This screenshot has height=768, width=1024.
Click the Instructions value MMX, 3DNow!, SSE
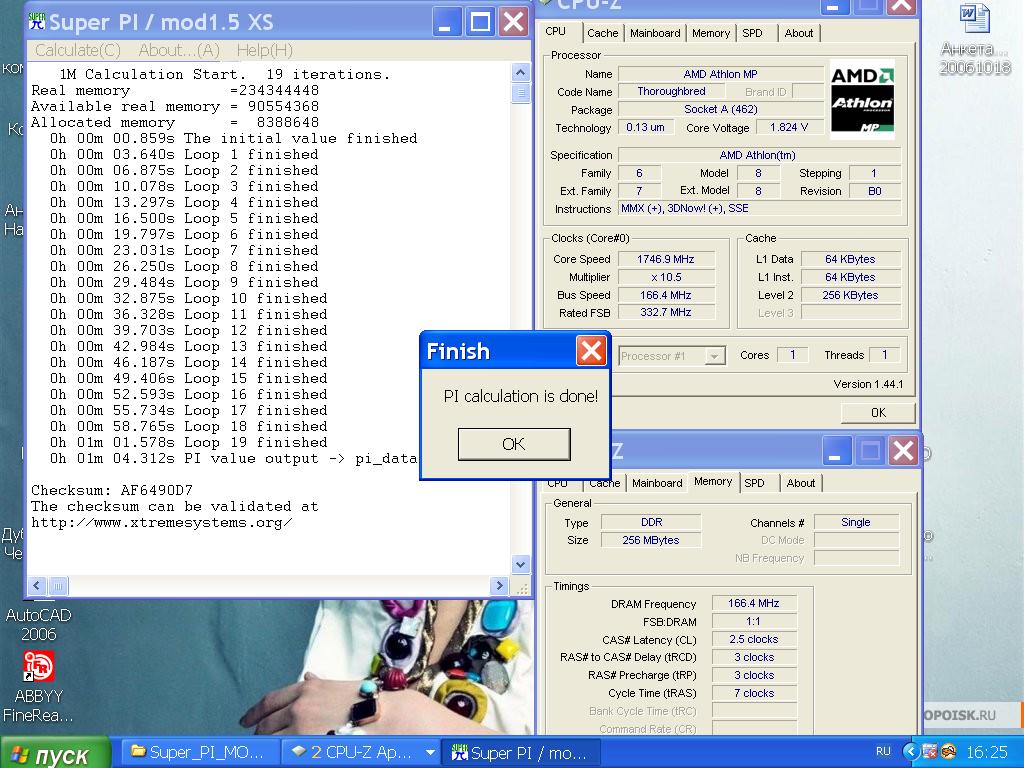(760, 208)
